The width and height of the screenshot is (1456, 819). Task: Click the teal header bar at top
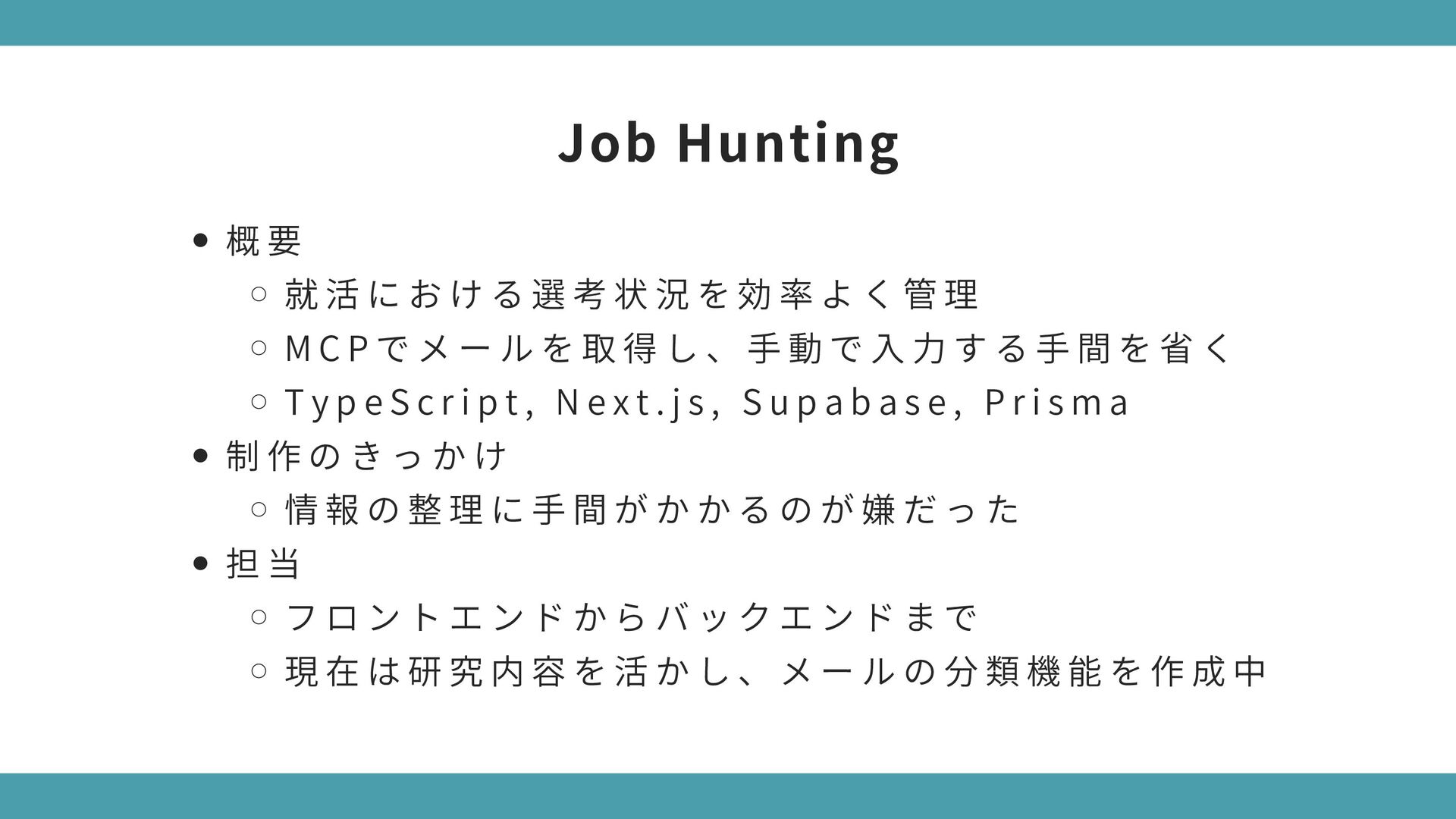[728, 23]
